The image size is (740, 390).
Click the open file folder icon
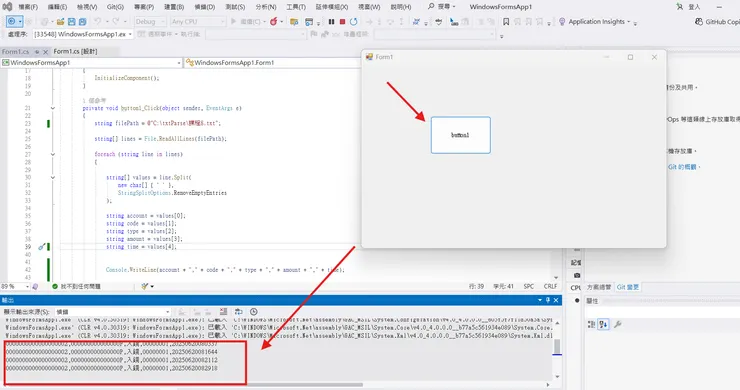coord(60,22)
